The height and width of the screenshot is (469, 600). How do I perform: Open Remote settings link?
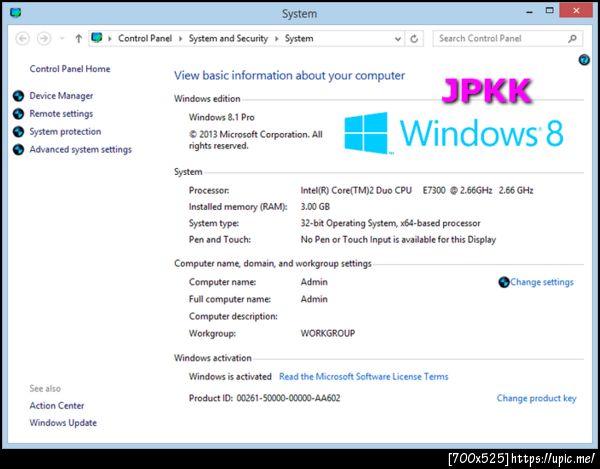(61, 114)
